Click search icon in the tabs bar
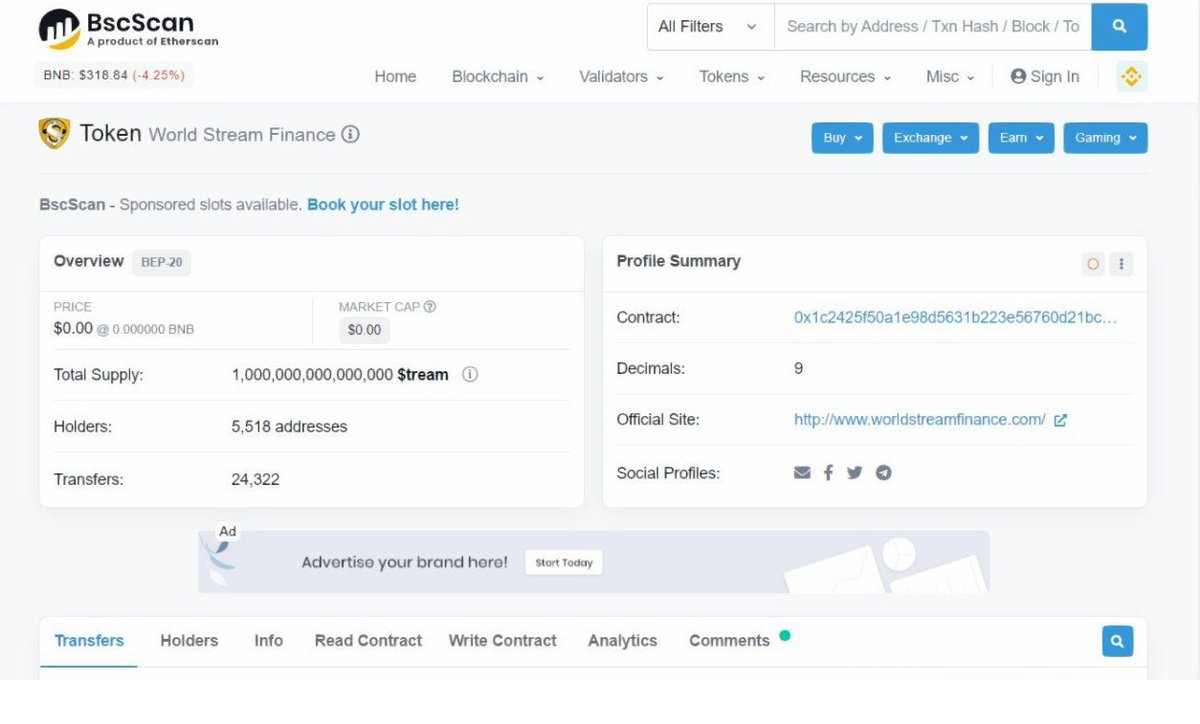This screenshot has width=1200, height=724. pos(1117,641)
